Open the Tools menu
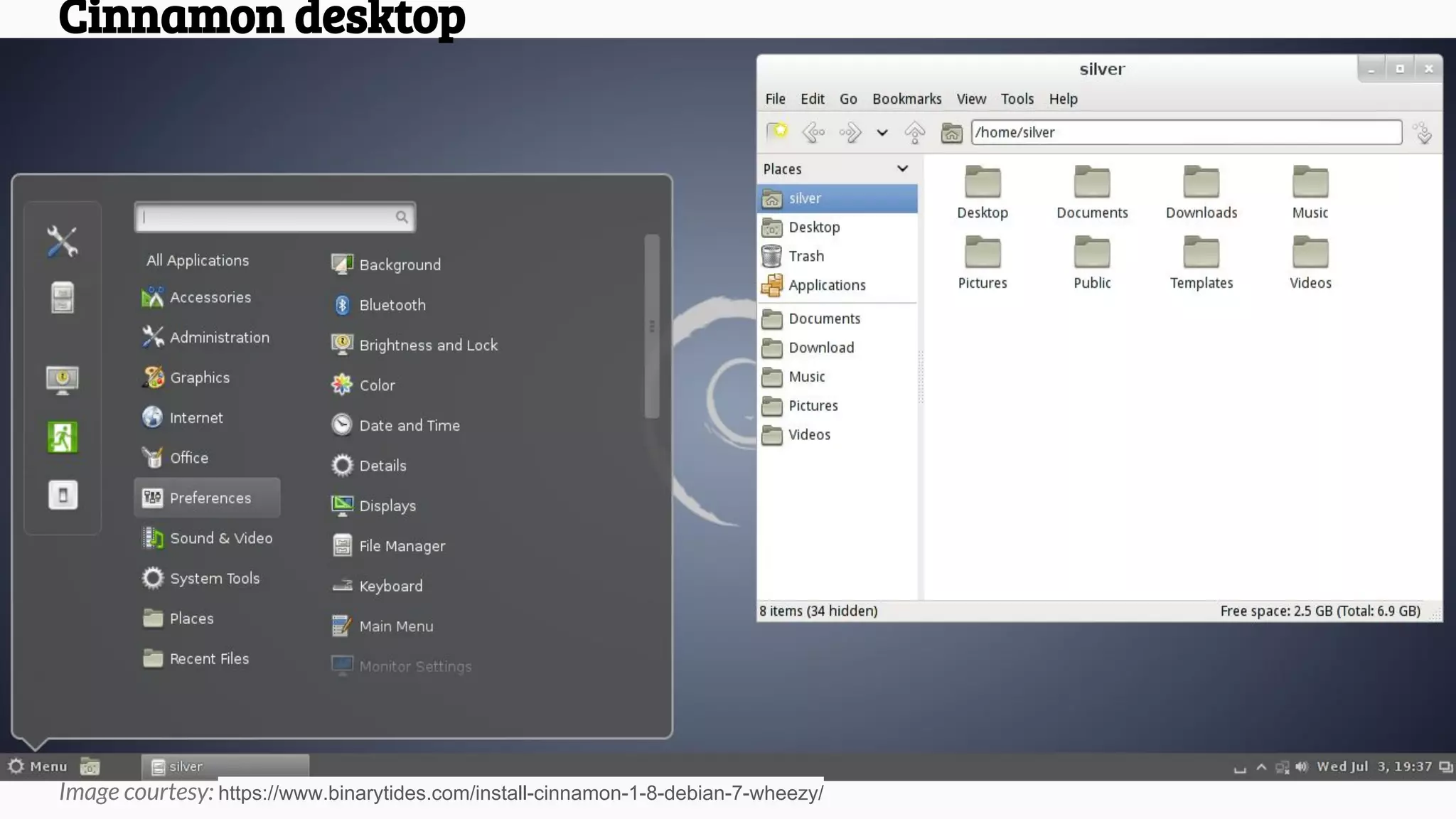Viewport: 1456px width, 819px height. point(1017,99)
